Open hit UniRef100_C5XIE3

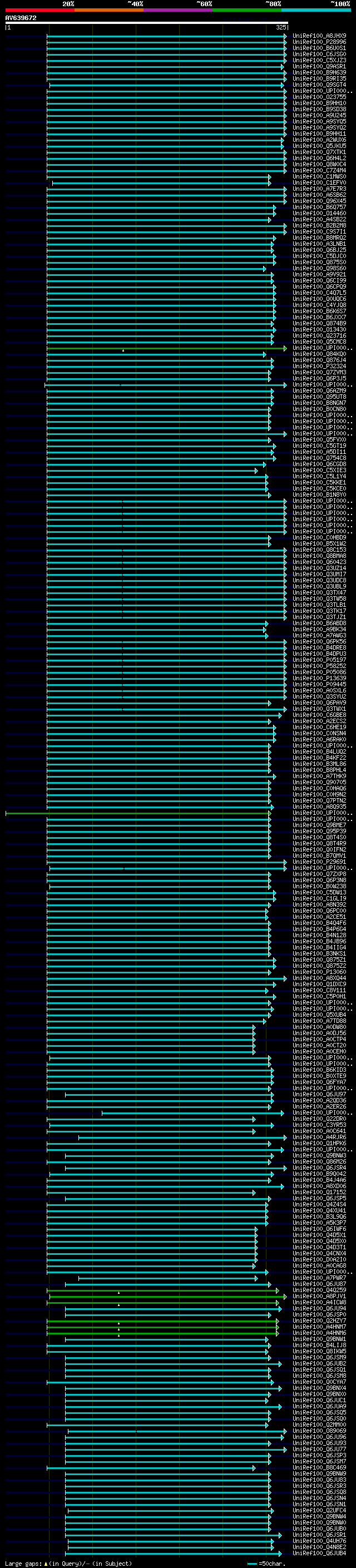point(319,471)
